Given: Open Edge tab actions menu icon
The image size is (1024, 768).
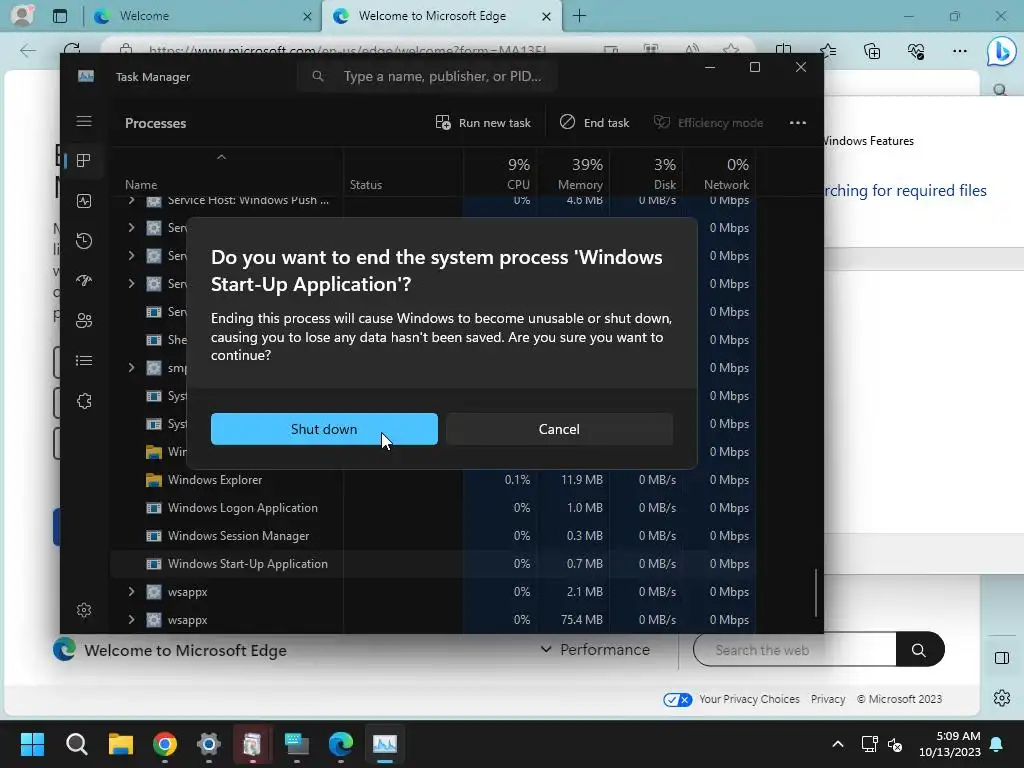Looking at the screenshot, I should pos(60,16).
